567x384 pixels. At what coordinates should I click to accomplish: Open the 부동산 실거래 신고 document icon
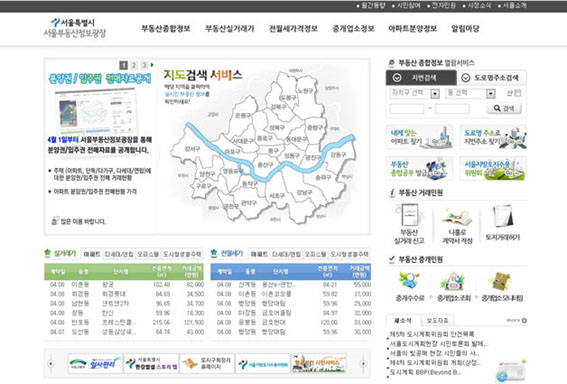click(410, 215)
